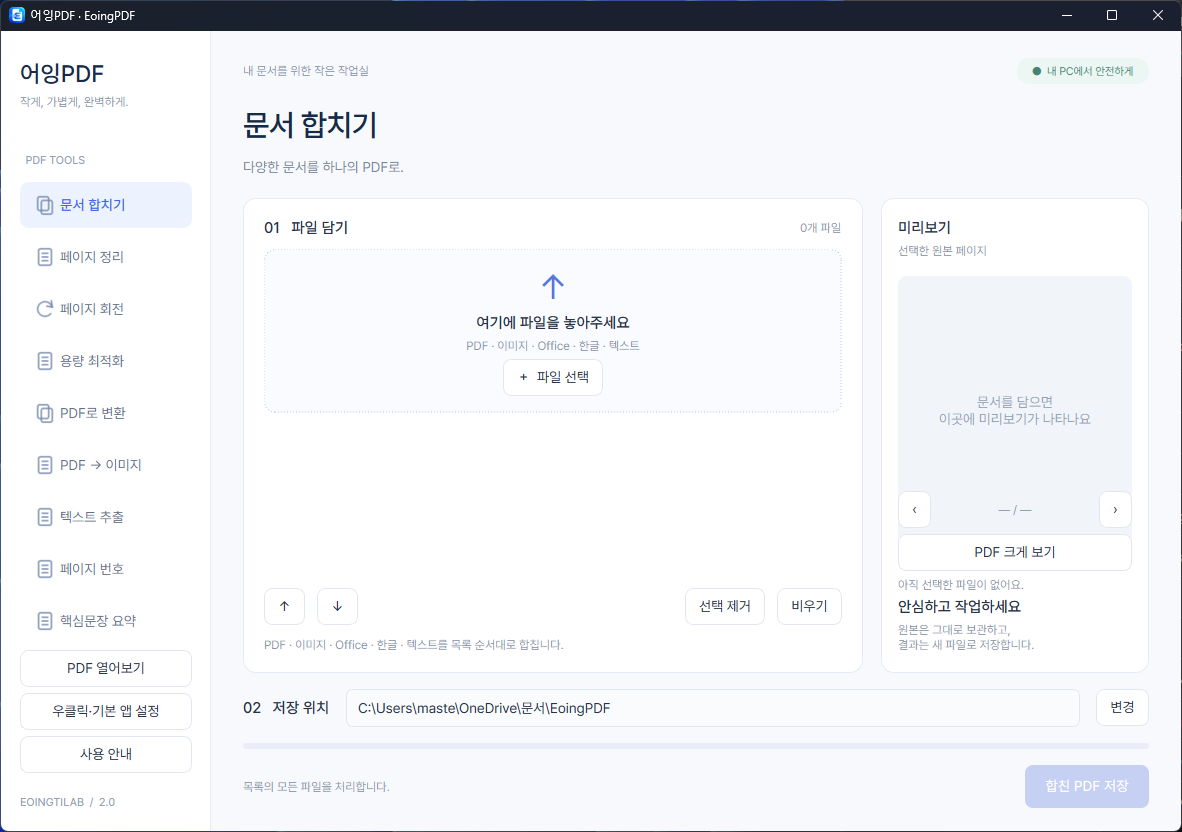
Task: Click the 페이지 번호 sidebar icon
Action: [44, 569]
